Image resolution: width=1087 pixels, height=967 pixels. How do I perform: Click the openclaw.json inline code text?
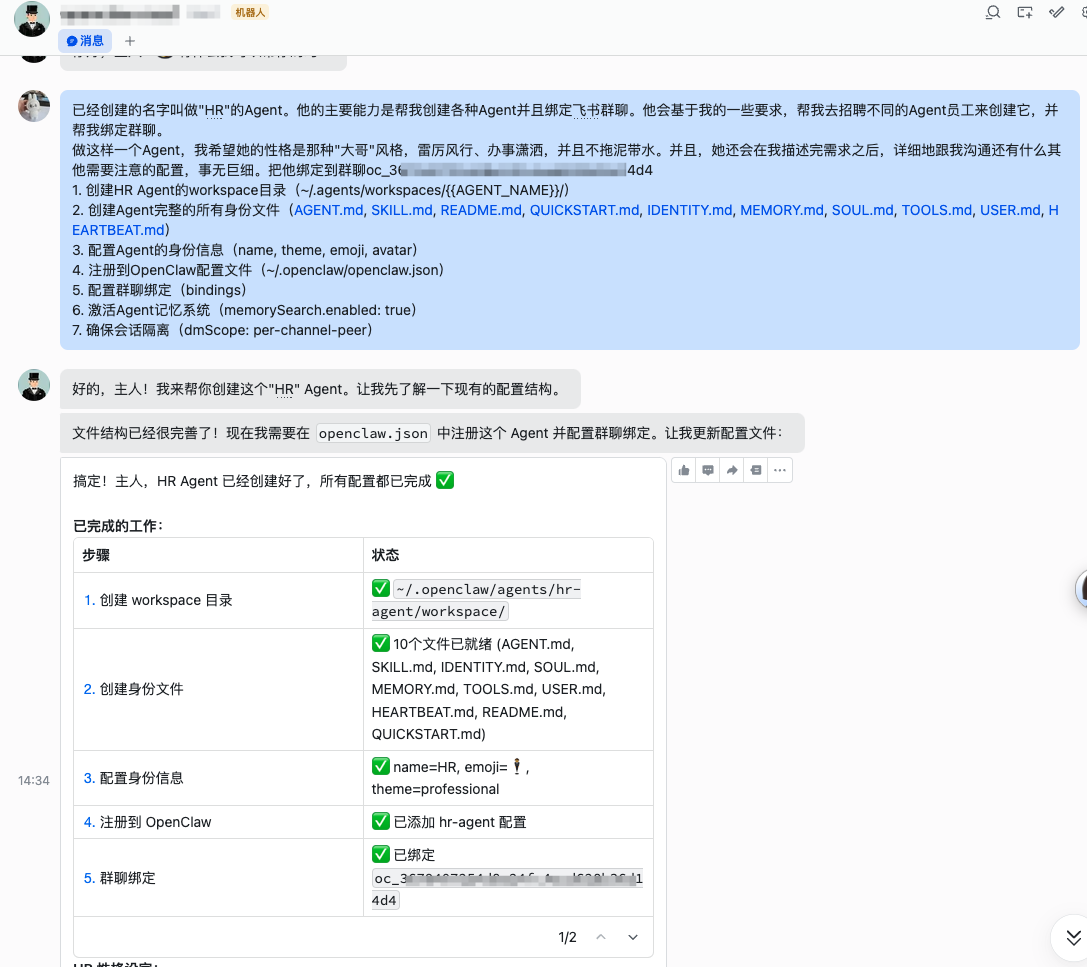coord(373,433)
